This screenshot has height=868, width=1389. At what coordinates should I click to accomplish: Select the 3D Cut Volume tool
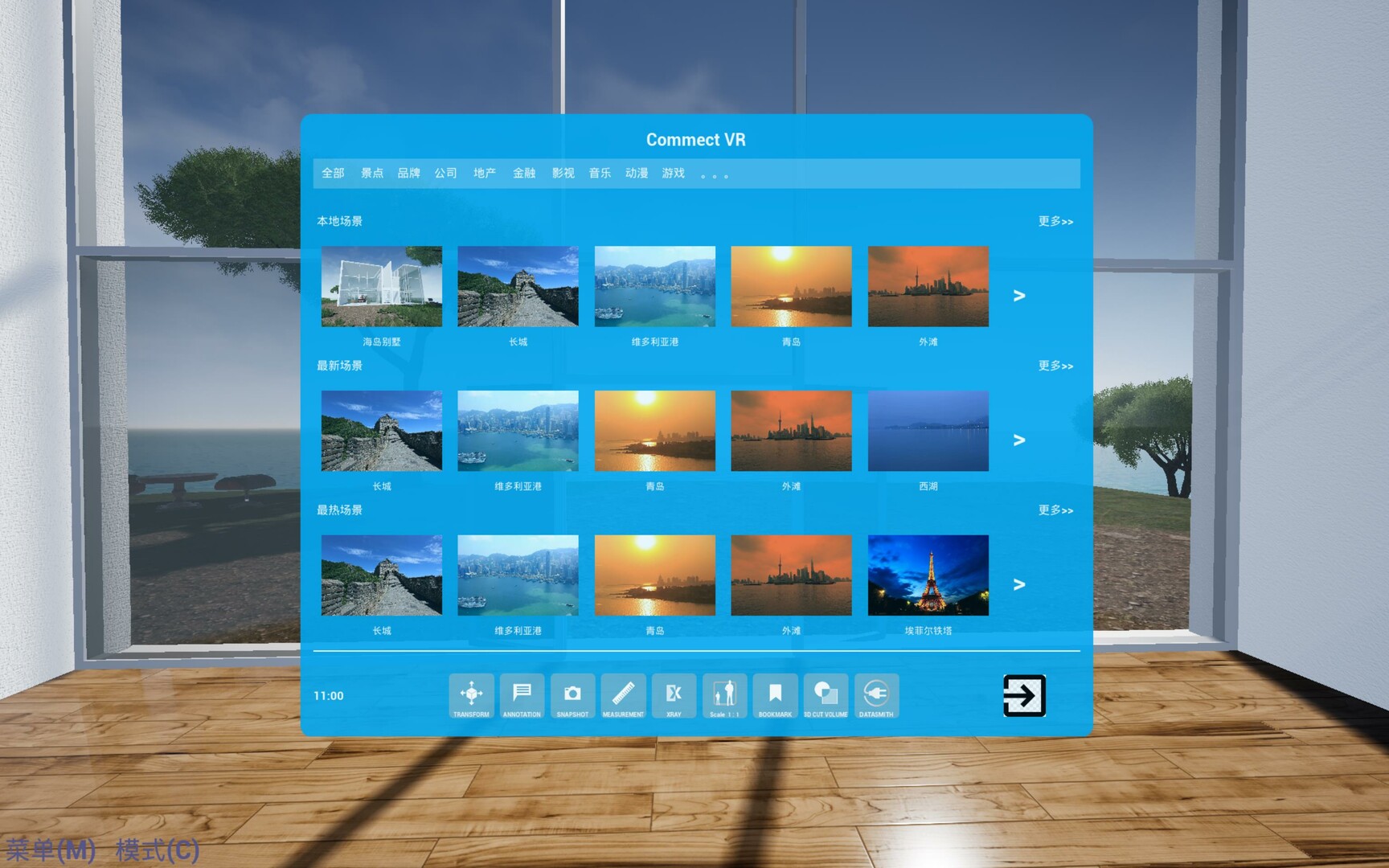coord(826,696)
